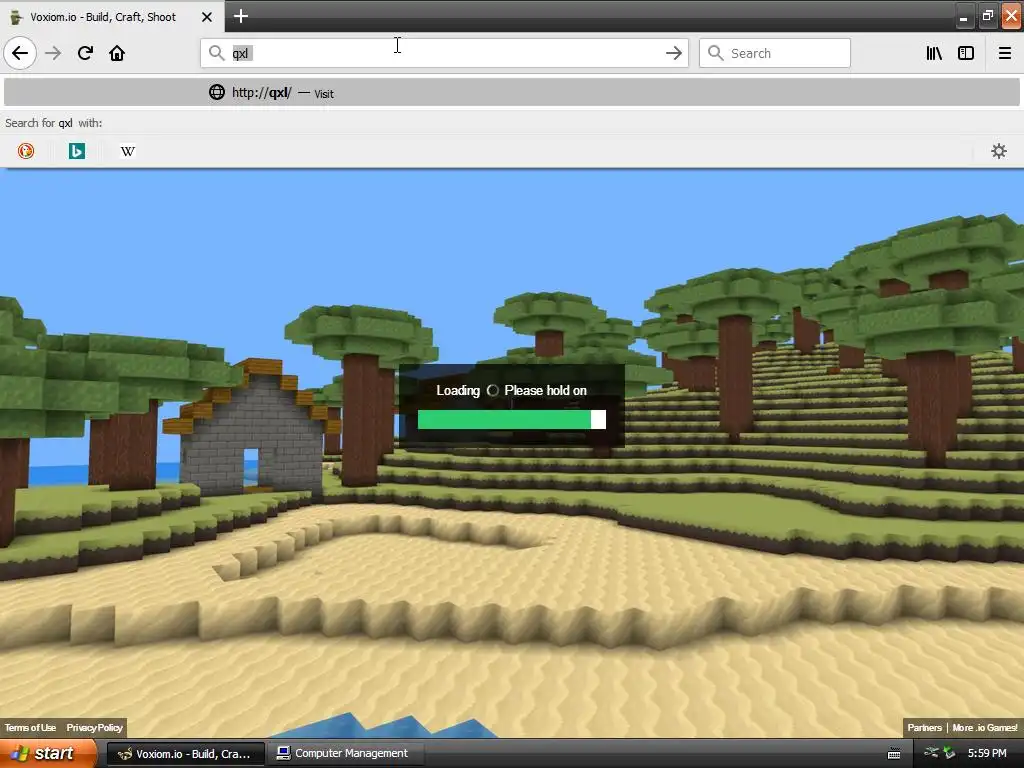Search qxl with Wikipedia
Viewport: 1024px width, 768px height.
click(x=127, y=151)
